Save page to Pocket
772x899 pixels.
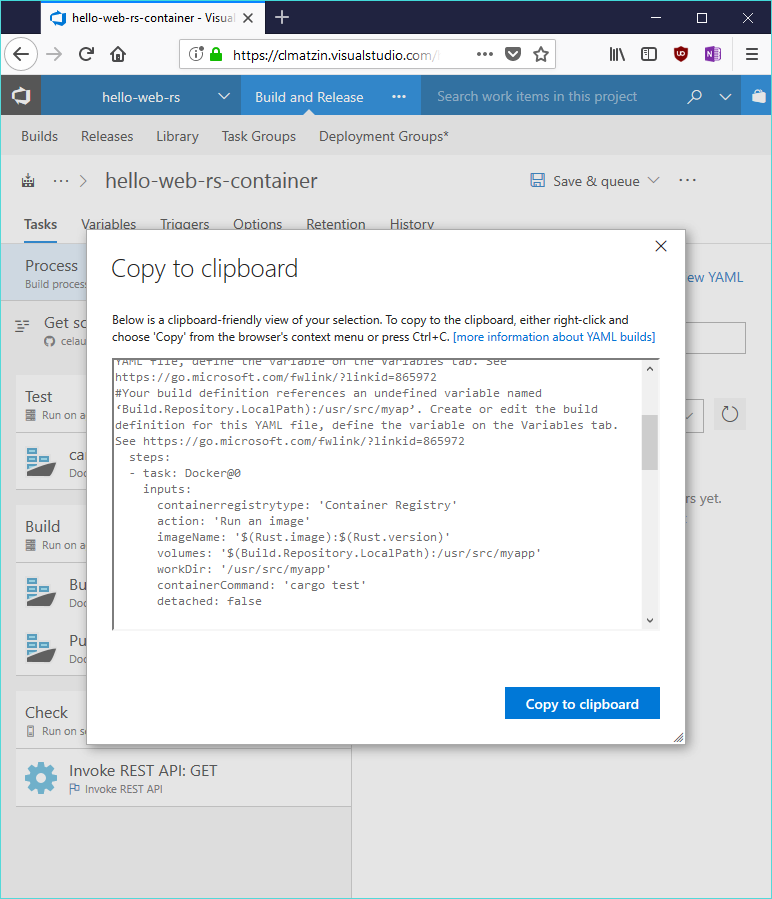coord(513,54)
